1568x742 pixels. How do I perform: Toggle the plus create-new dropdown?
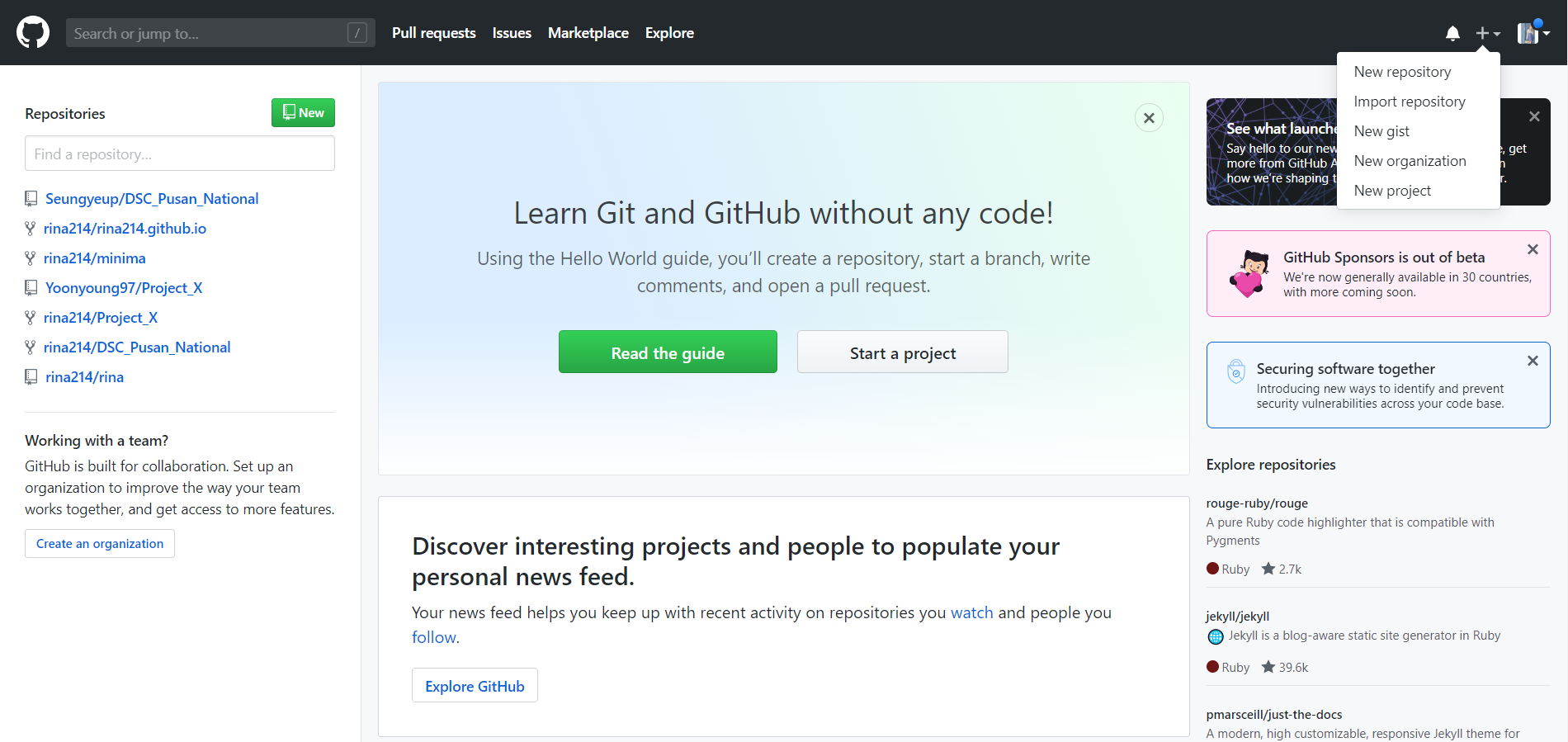point(1488,33)
